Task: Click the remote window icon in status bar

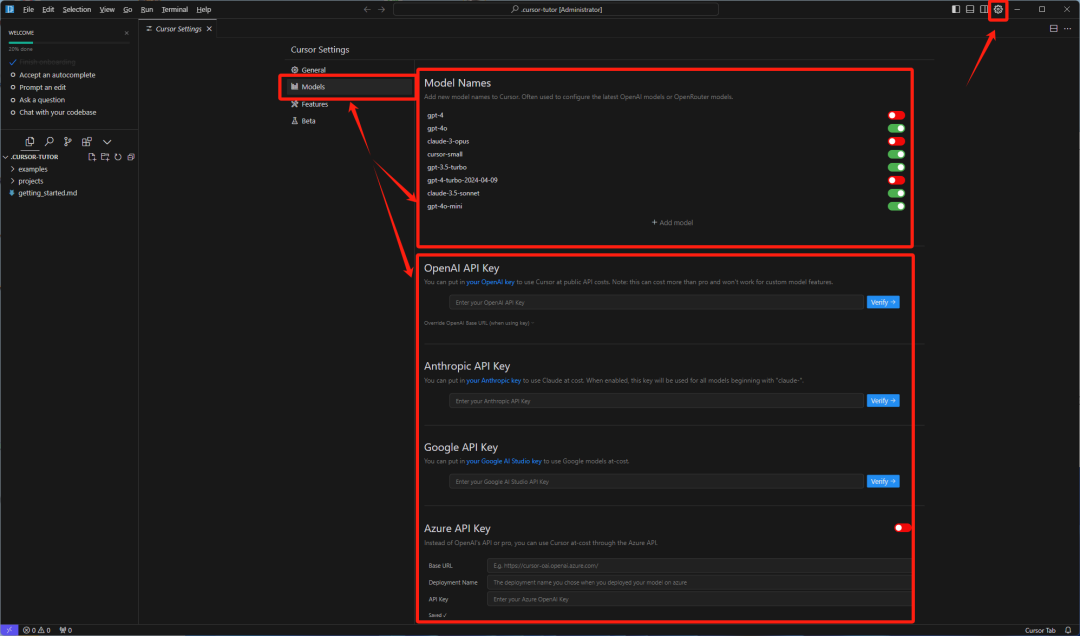Action: [9, 630]
